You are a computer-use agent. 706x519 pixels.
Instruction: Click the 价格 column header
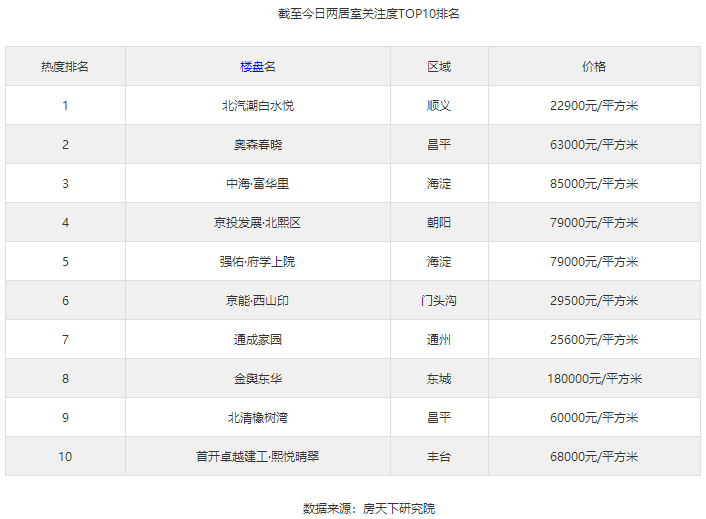(594, 67)
